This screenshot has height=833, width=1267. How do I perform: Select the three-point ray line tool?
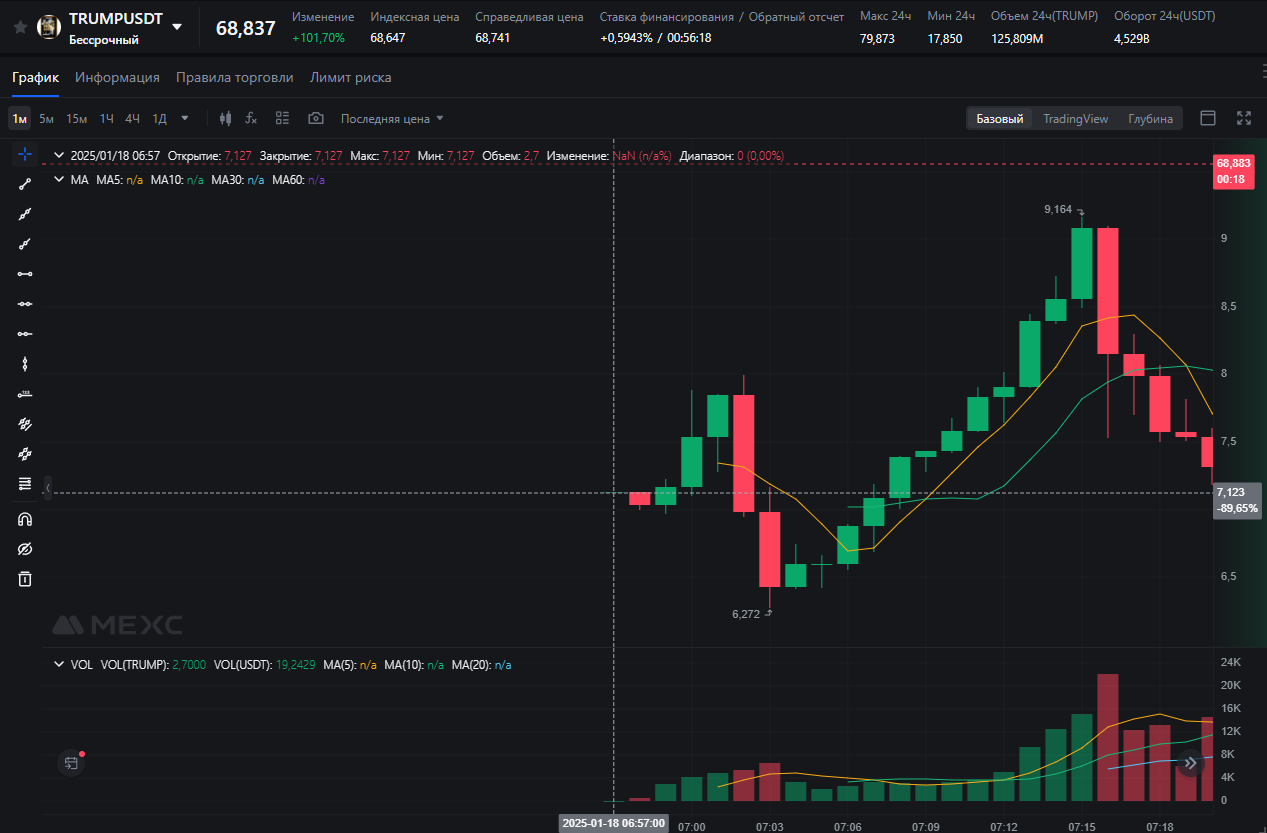pyautogui.click(x=25, y=214)
